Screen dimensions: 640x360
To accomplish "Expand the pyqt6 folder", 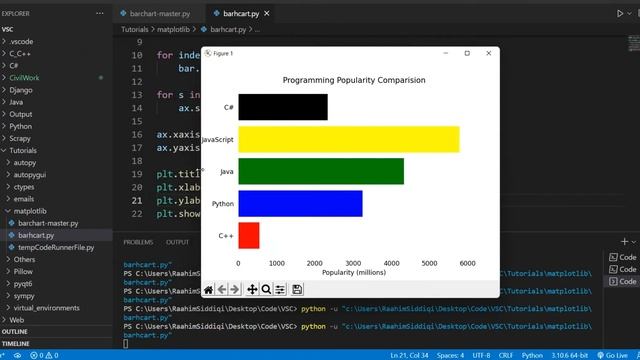I will [56, 284].
